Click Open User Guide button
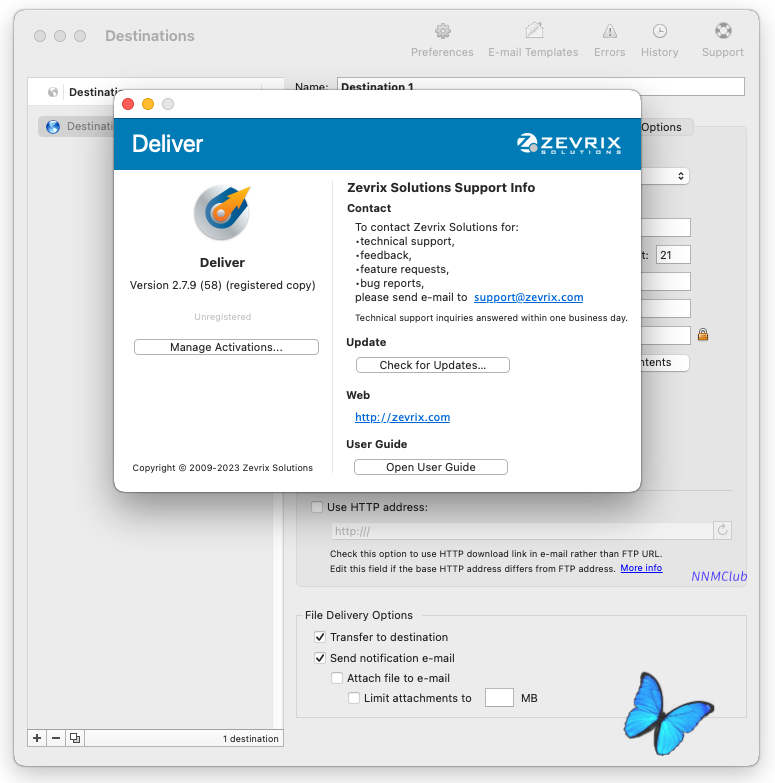 [x=430, y=467]
